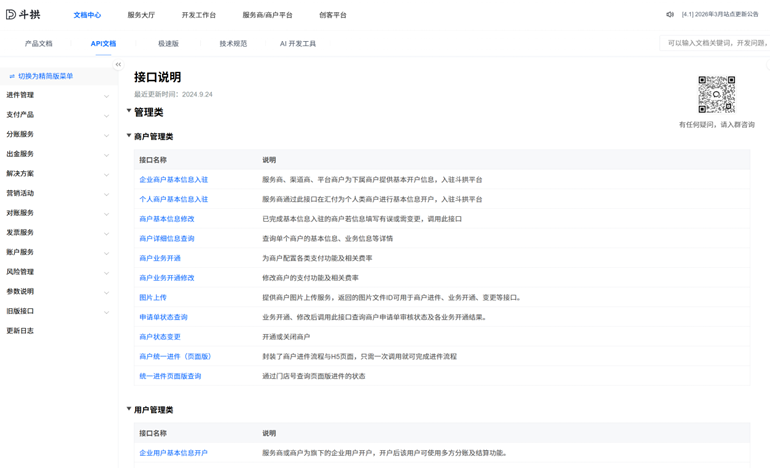Expand the 支付产品 sidebar chevron
Screen dimensions: 770x468
[107, 116]
